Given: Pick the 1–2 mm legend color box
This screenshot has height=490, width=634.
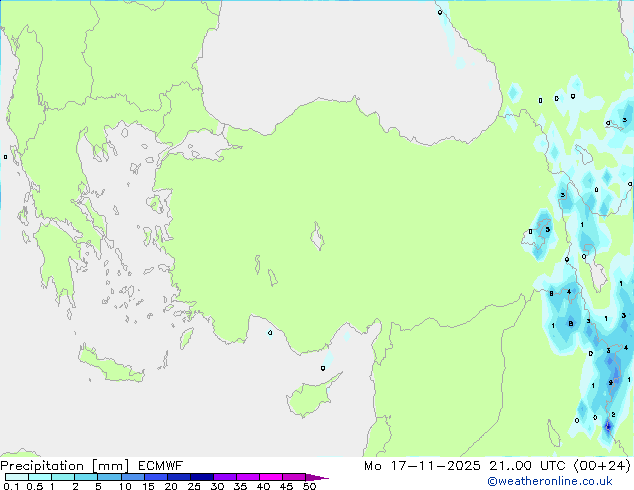Looking at the screenshot, I should click(x=63, y=477).
